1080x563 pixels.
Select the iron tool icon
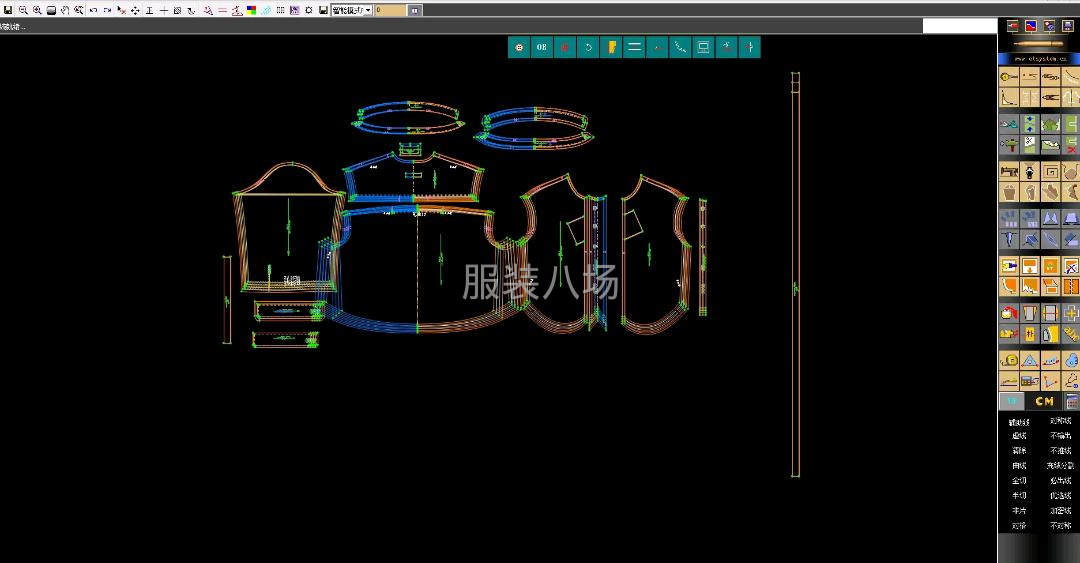coord(1050,334)
